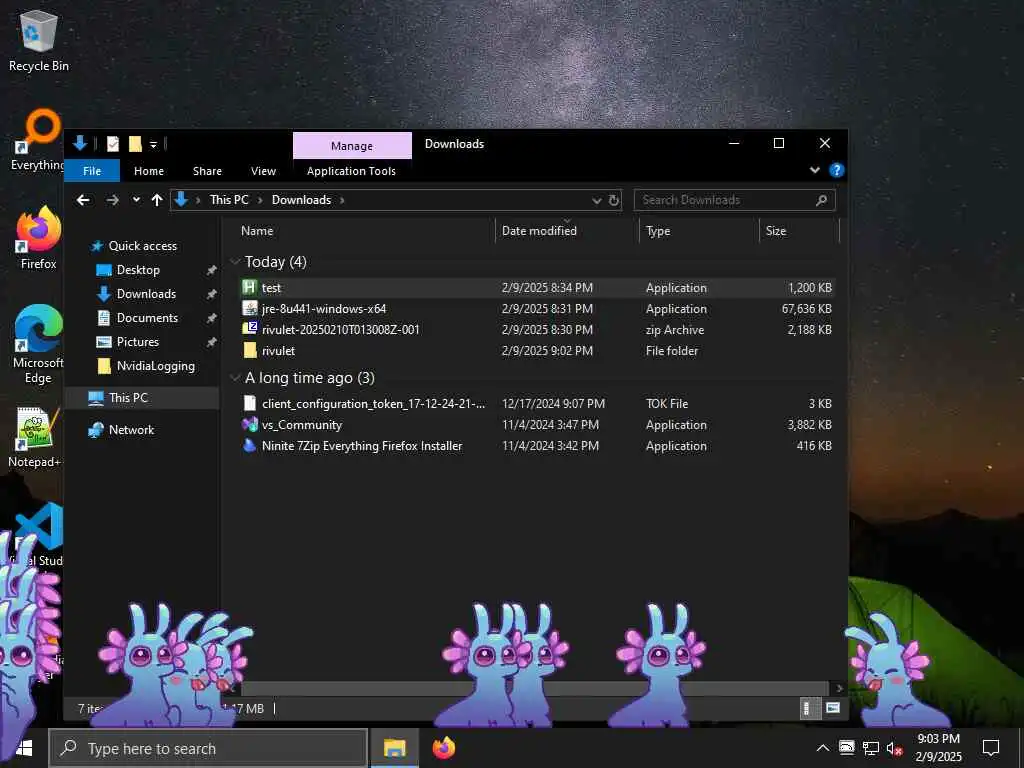The height and width of the screenshot is (768, 1024).
Task: Select the rivulet-20250210T013008Z-001 zip archive
Action: (536, 330)
